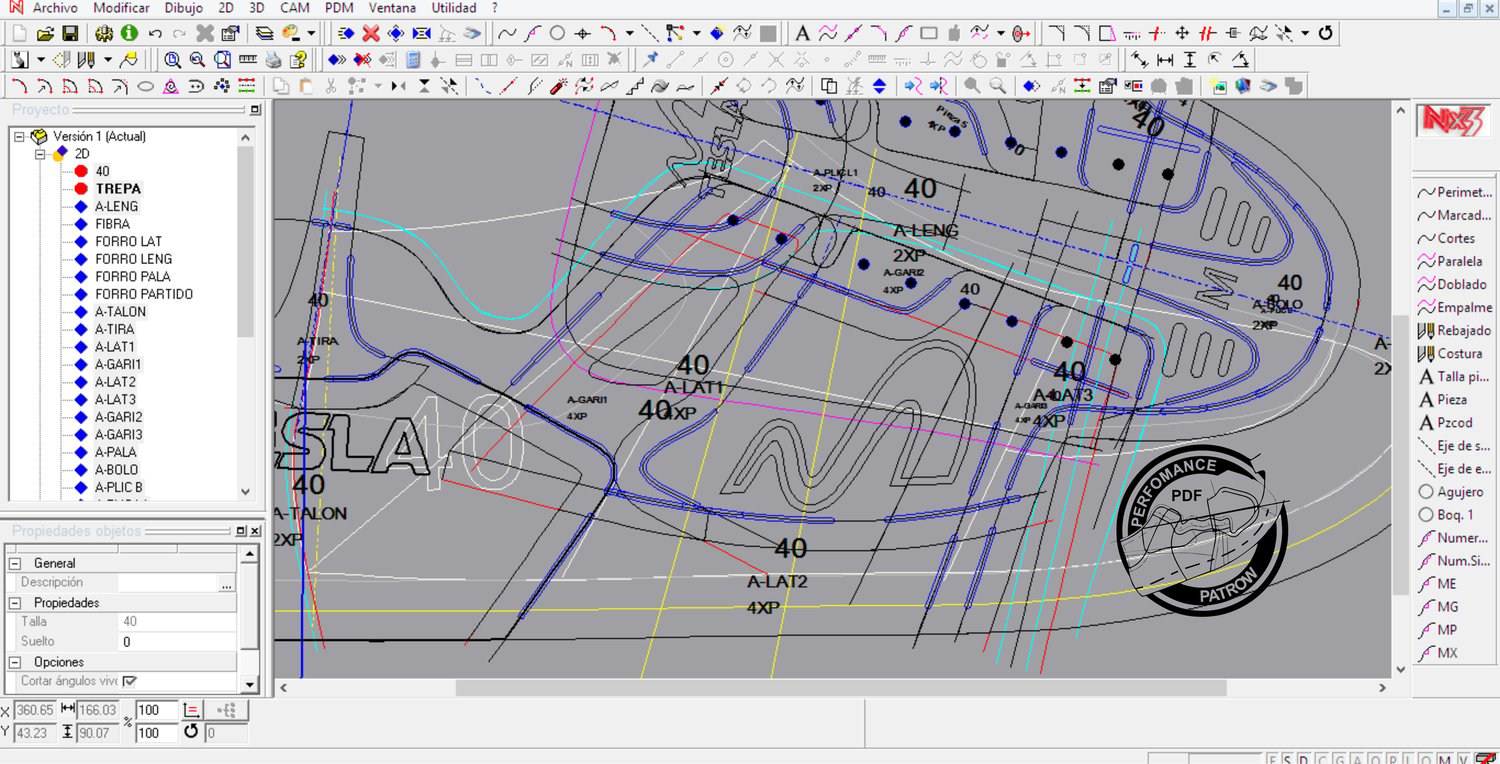Collapse the Propiedades section

tap(16, 603)
